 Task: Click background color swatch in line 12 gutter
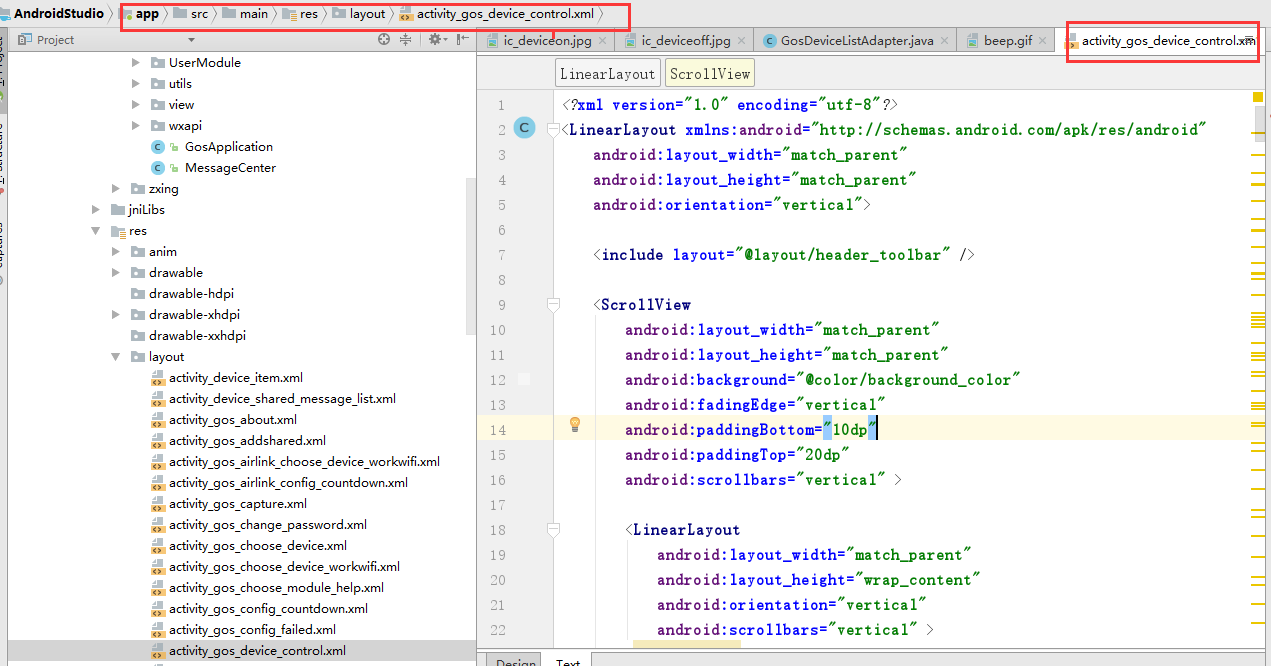[x=524, y=379]
